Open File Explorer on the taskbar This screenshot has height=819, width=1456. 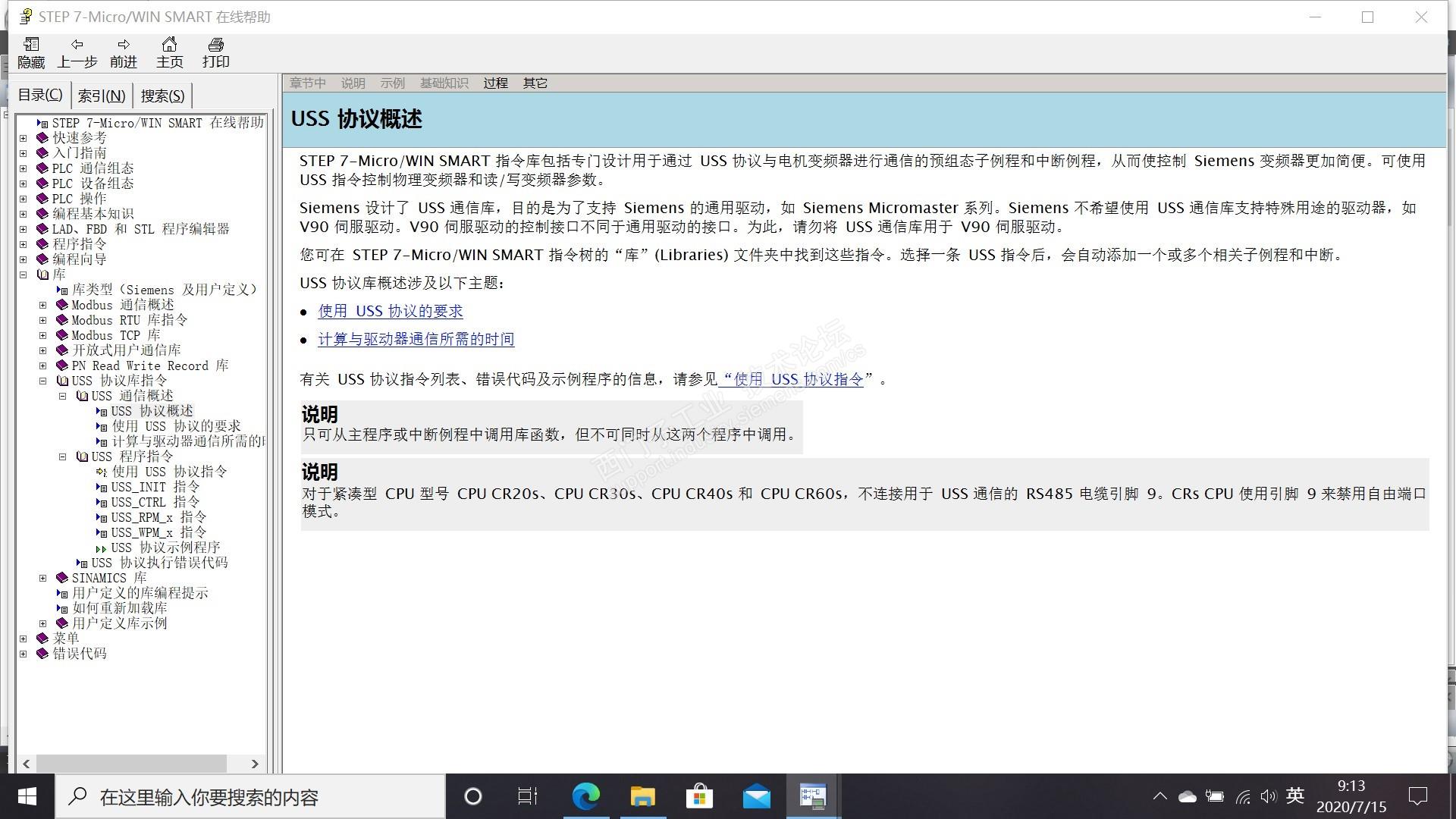click(642, 796)
